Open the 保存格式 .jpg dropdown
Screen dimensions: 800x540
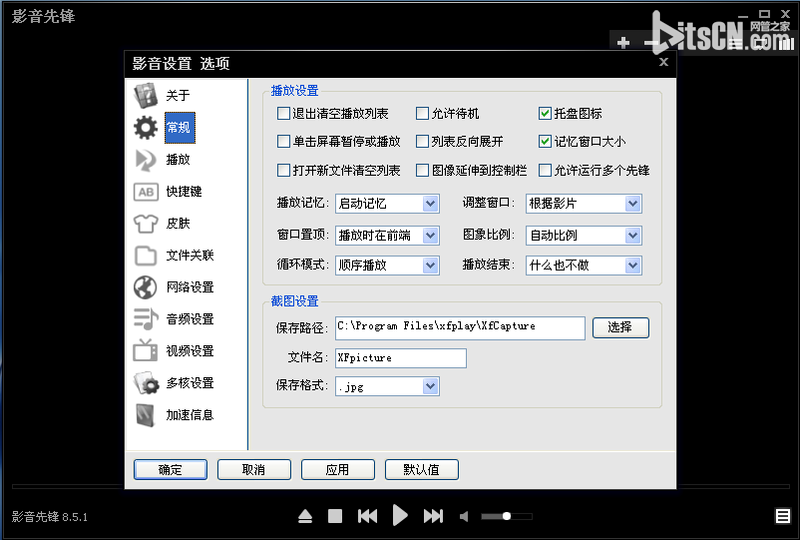click(x=387, y=386)
